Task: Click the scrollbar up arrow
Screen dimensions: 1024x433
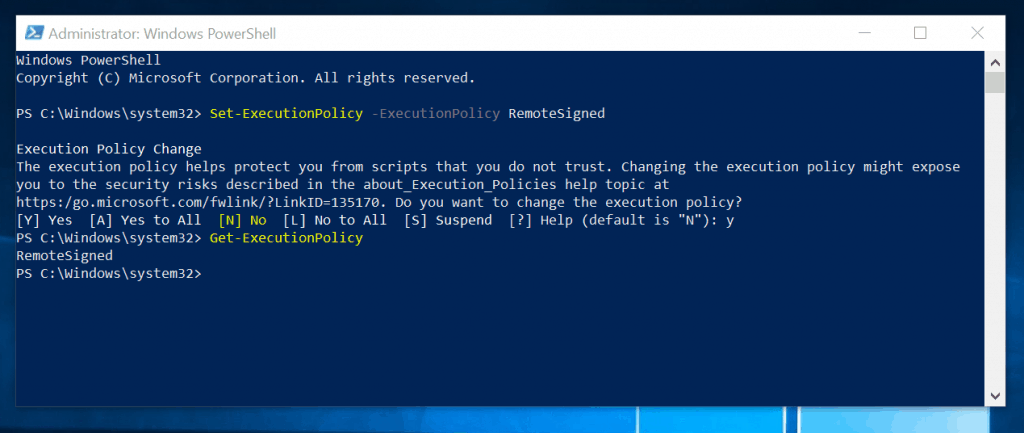Action: 994,60
